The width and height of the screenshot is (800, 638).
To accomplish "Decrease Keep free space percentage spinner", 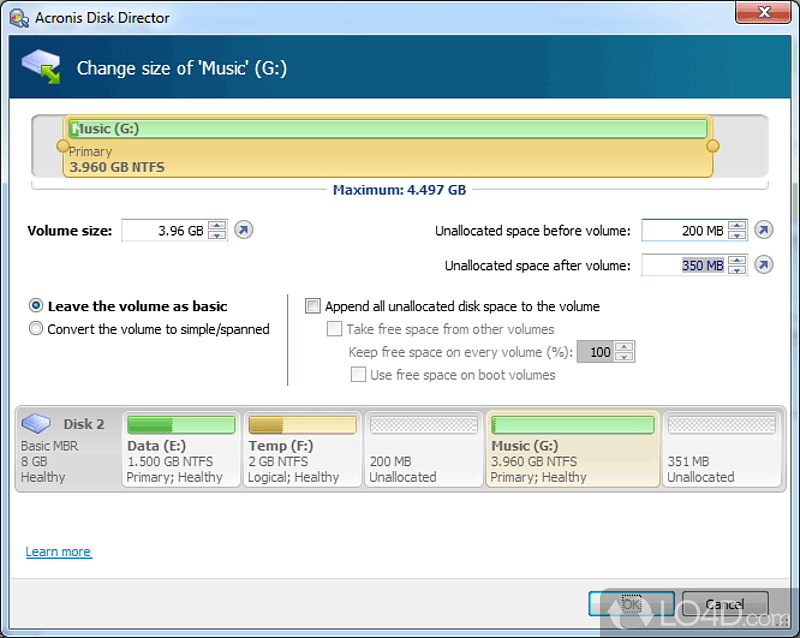I will point(624,356).
